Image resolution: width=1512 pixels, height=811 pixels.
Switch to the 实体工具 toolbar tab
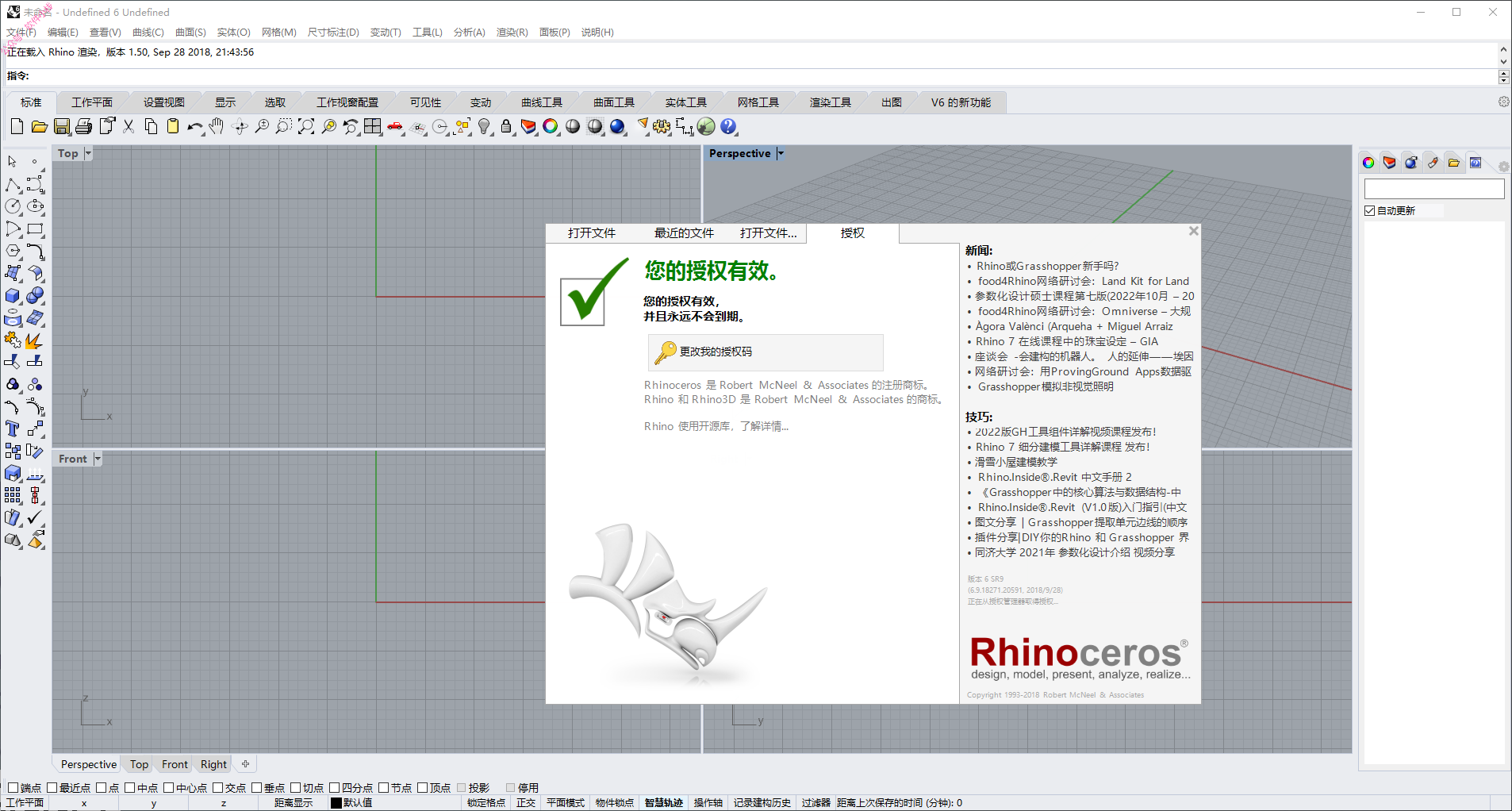[685, 102]
